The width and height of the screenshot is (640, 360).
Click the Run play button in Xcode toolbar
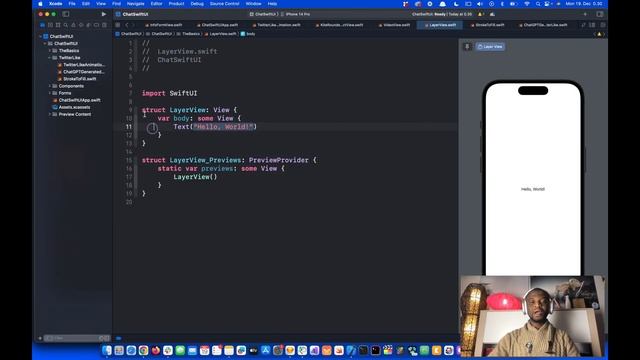[104, 14]
